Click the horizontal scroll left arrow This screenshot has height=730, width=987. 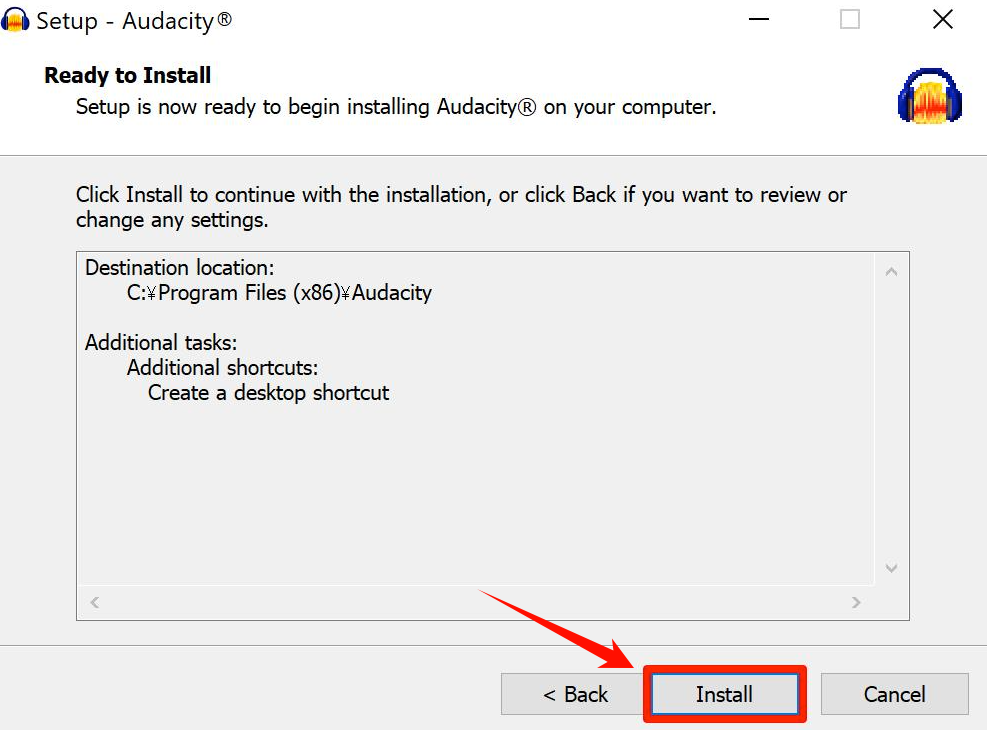(x=94, y=602)
